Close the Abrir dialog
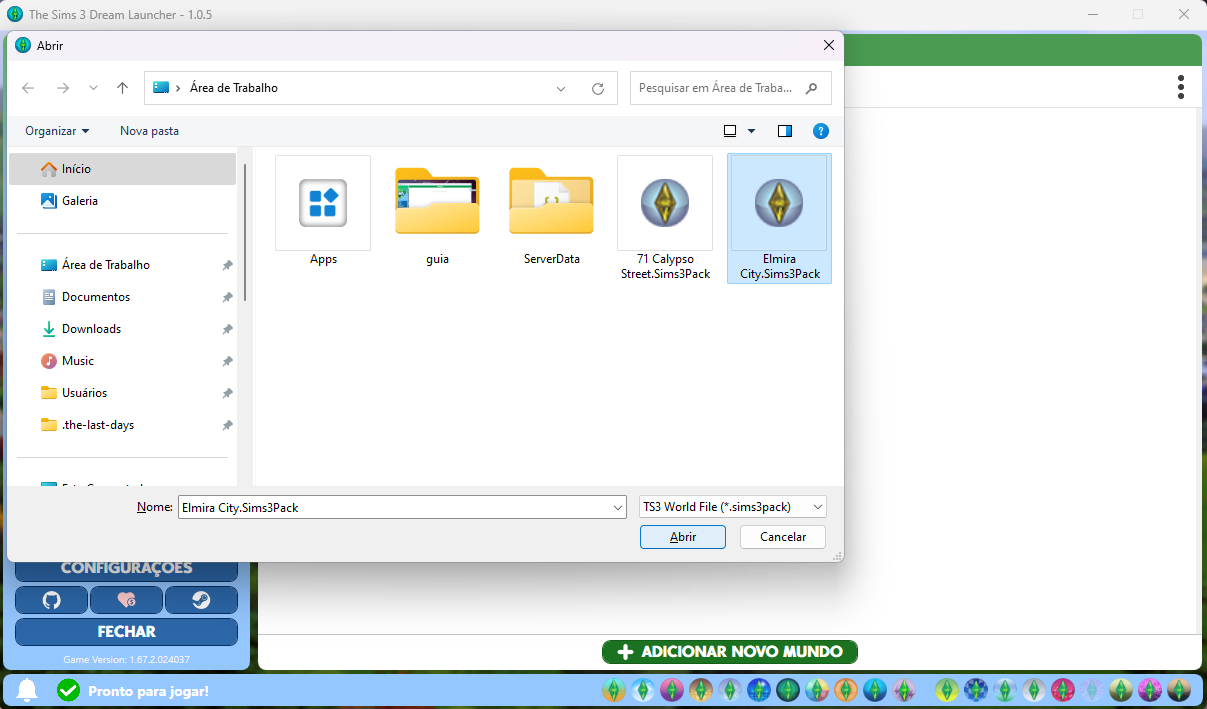 828,46
